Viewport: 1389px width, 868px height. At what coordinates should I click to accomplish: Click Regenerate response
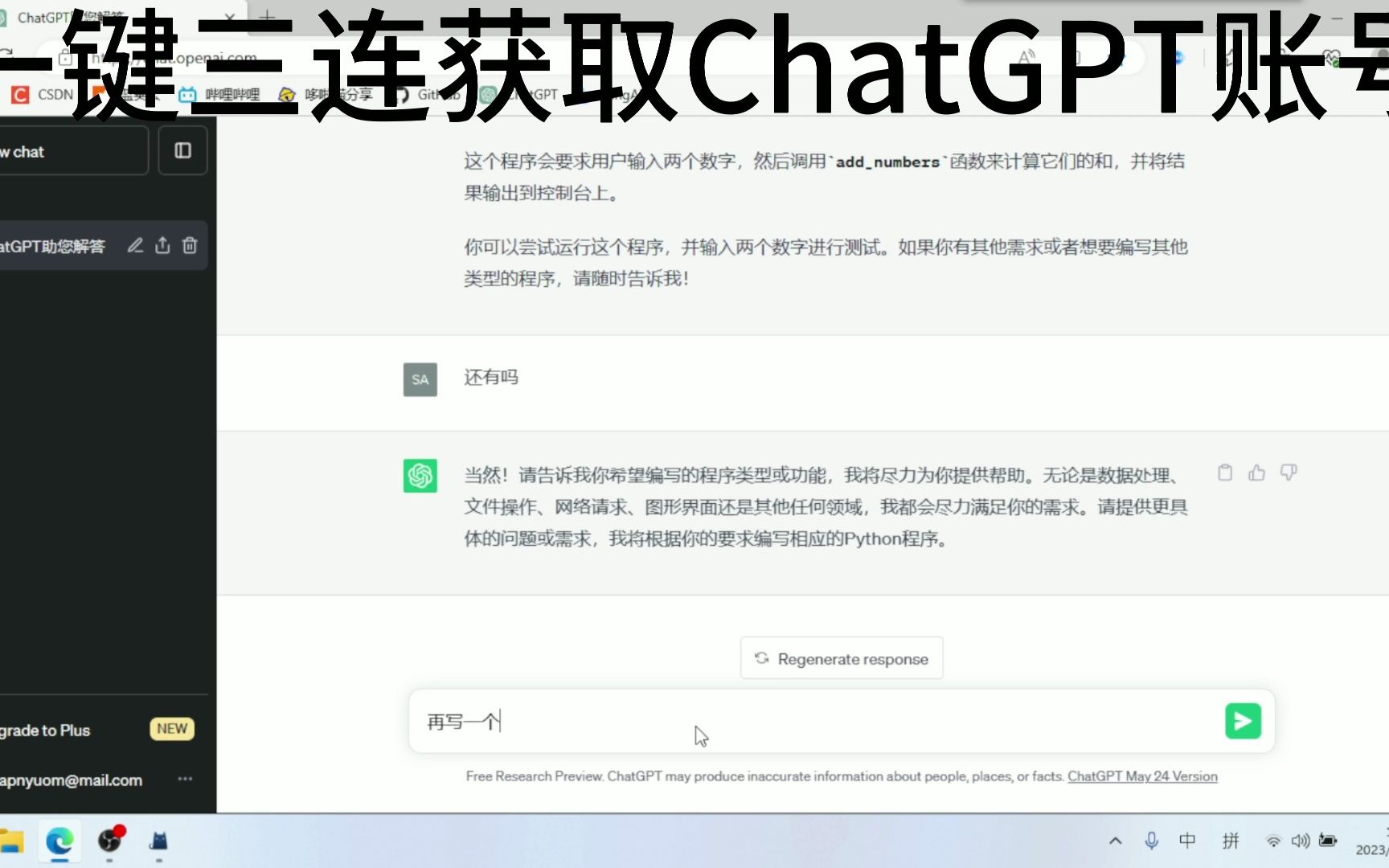[841, 658]
